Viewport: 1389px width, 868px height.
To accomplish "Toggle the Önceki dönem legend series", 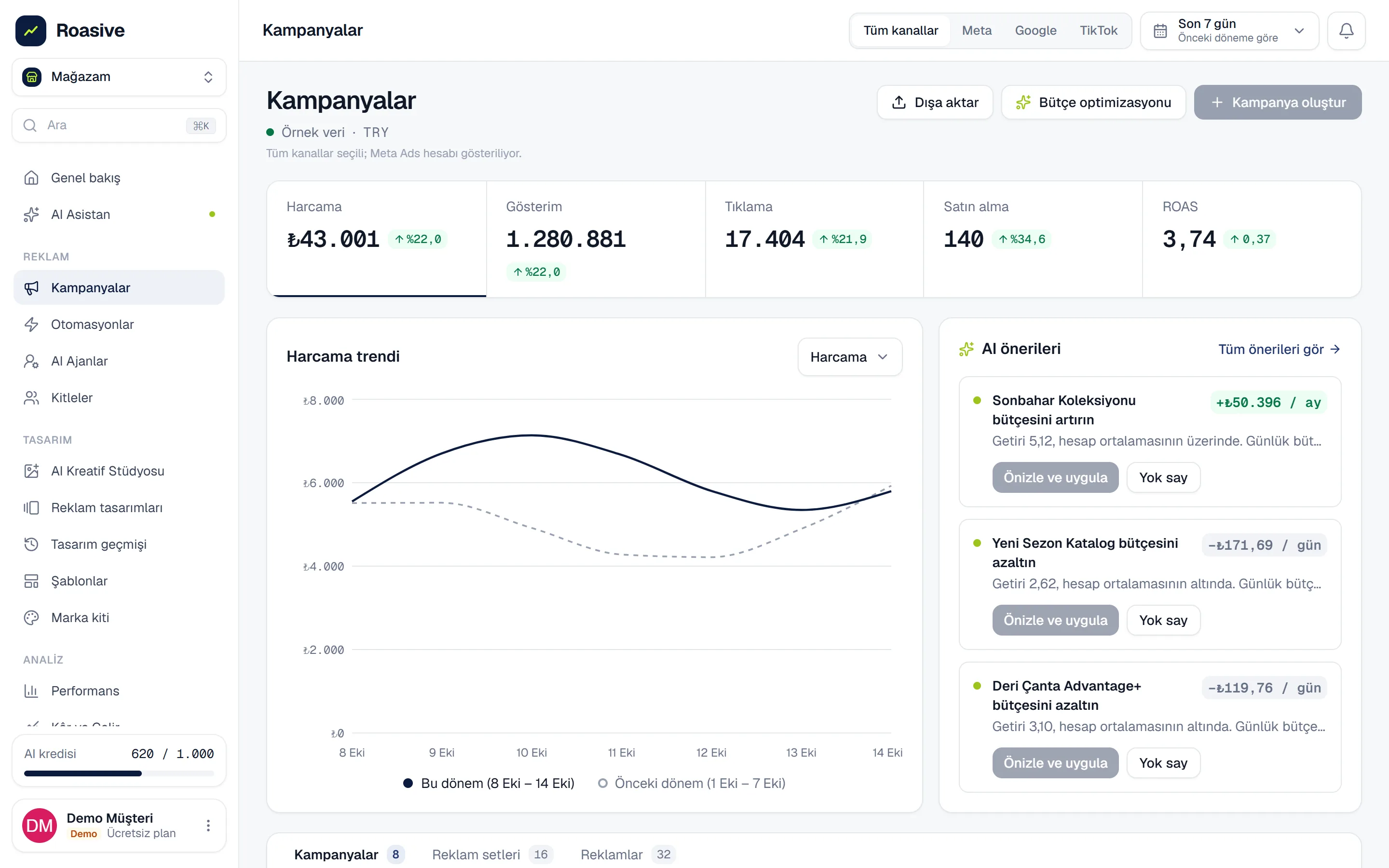I will pos(692,783).
